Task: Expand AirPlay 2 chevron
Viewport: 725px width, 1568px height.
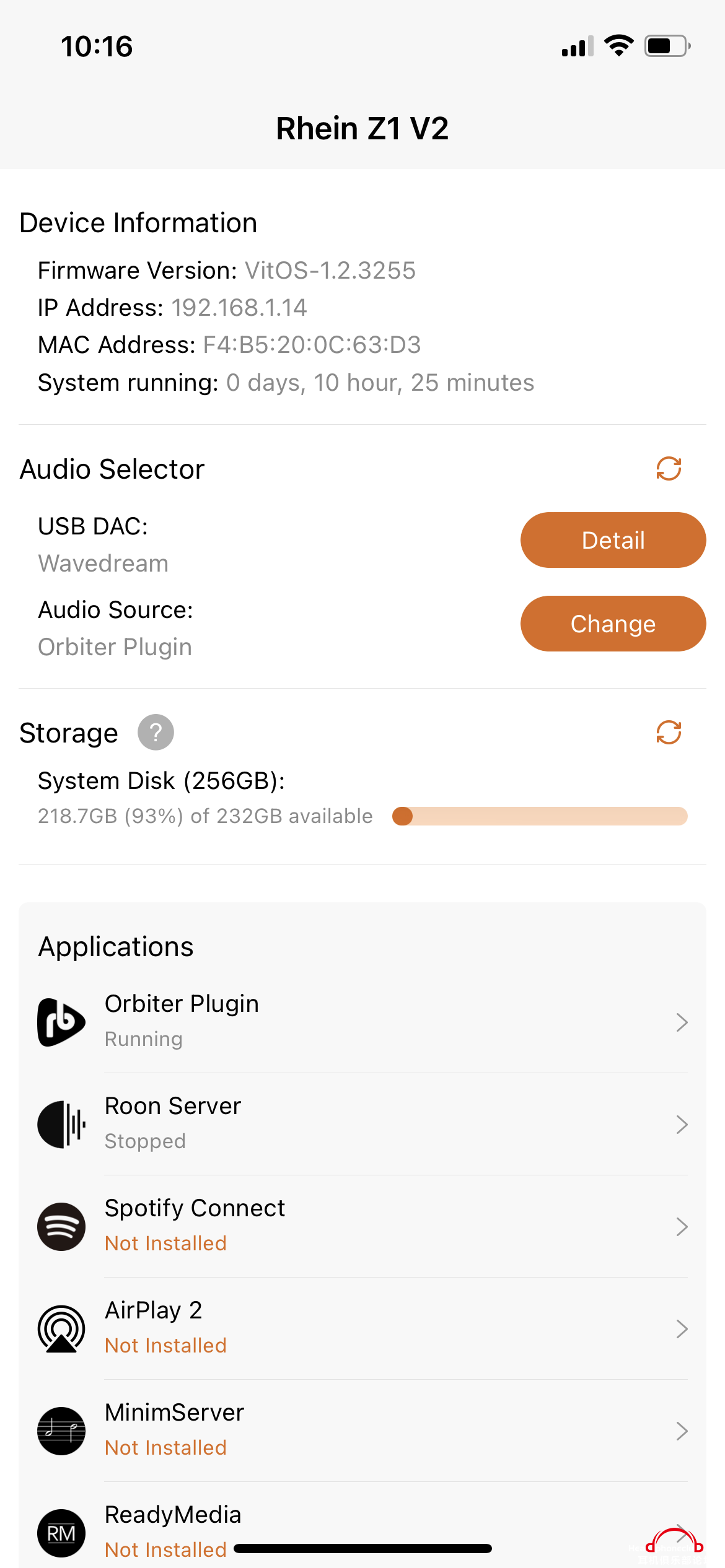Action: click(682, 1329)
